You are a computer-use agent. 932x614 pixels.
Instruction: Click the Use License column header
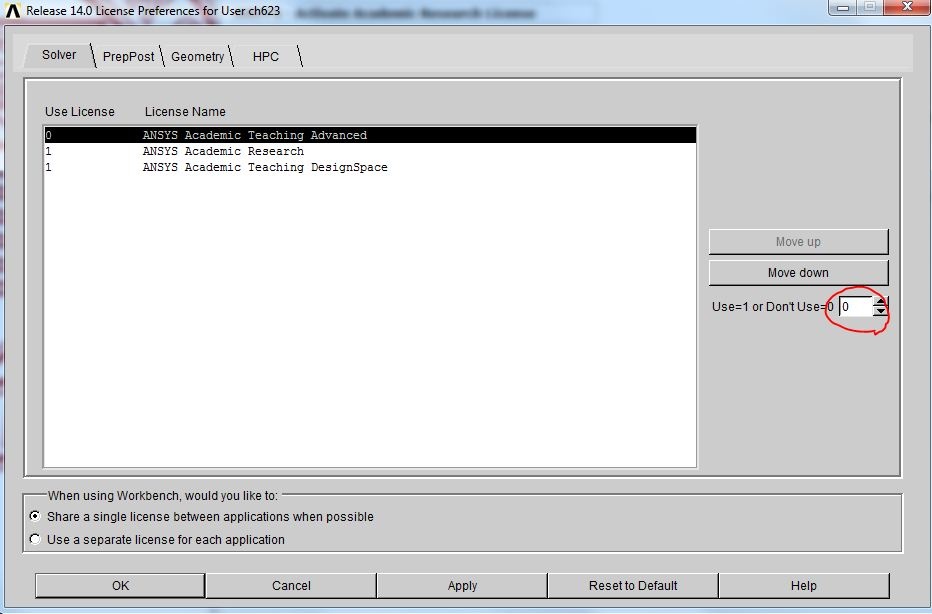point(80,112)
